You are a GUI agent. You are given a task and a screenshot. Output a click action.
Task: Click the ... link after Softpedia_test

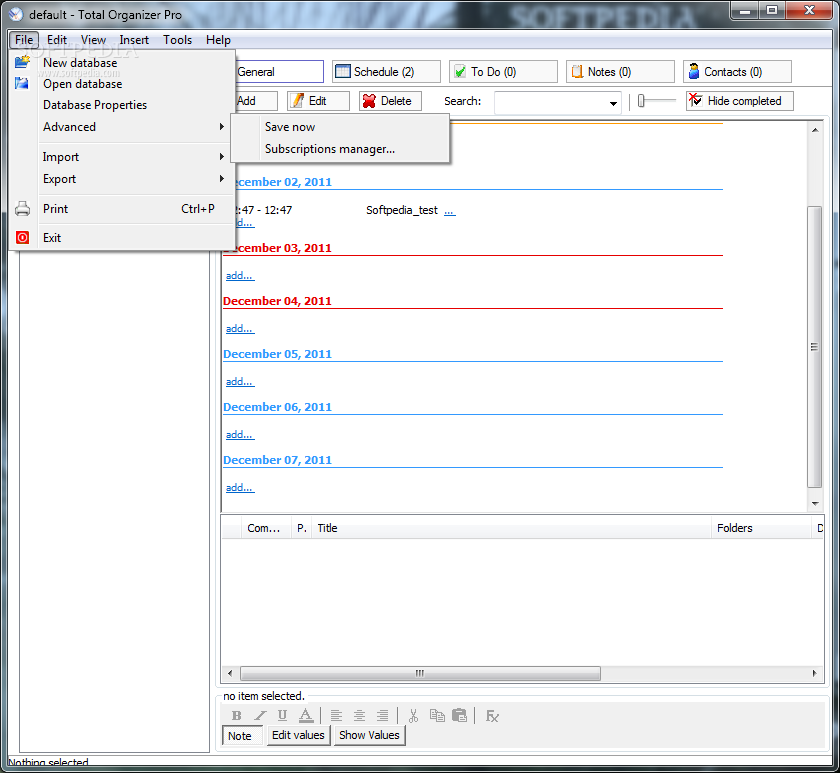(449, 211)
